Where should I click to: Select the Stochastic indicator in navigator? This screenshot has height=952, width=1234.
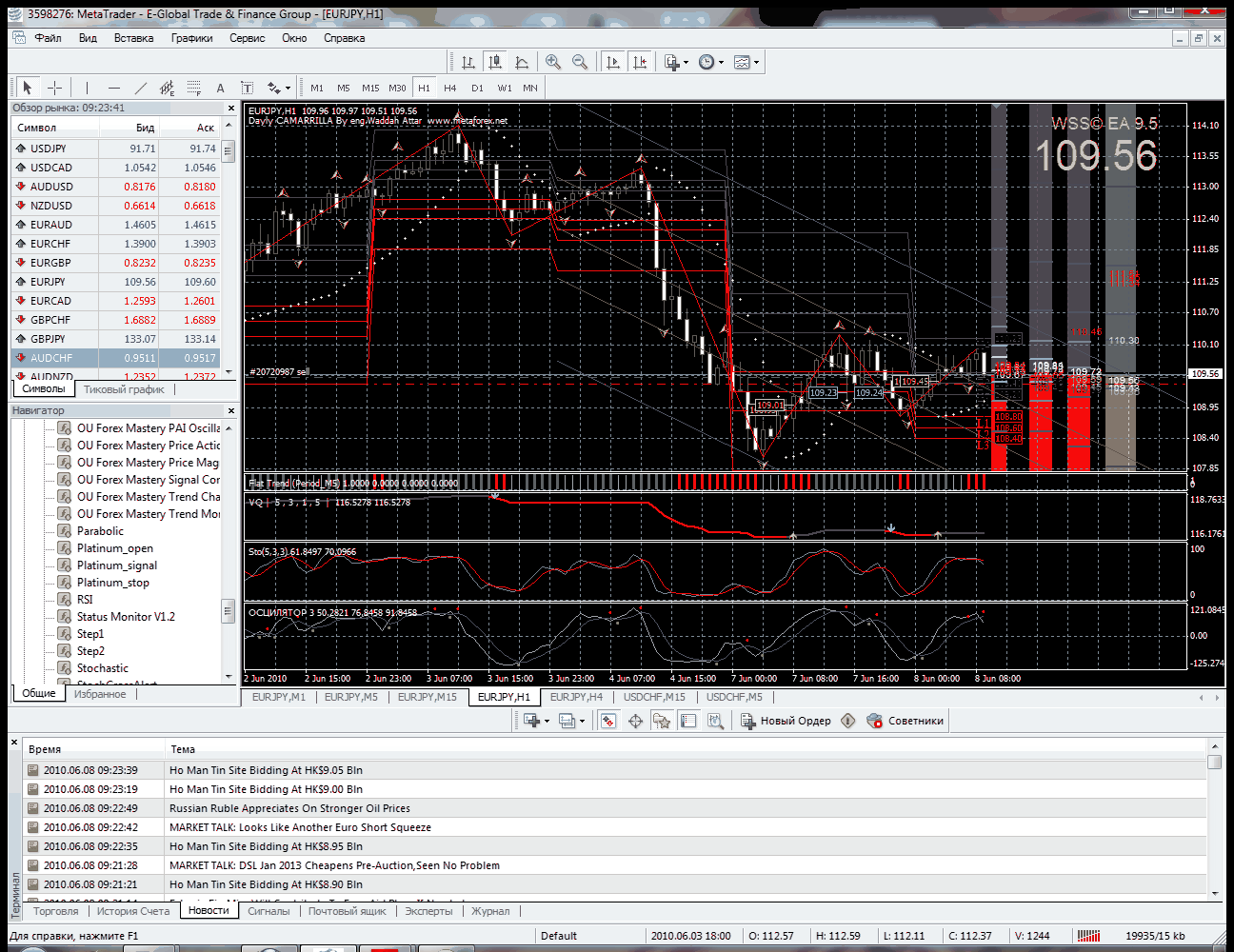coord(103,668)
